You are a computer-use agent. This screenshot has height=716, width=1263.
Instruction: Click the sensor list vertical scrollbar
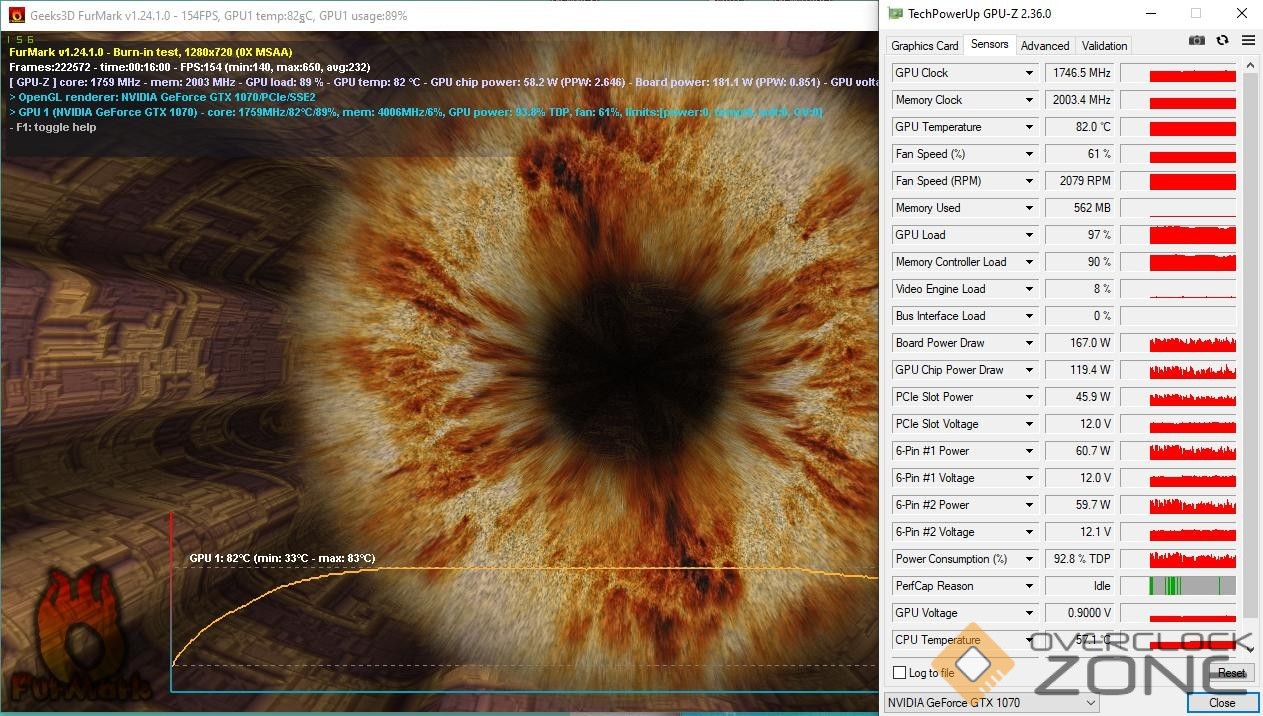[1249, 340]
